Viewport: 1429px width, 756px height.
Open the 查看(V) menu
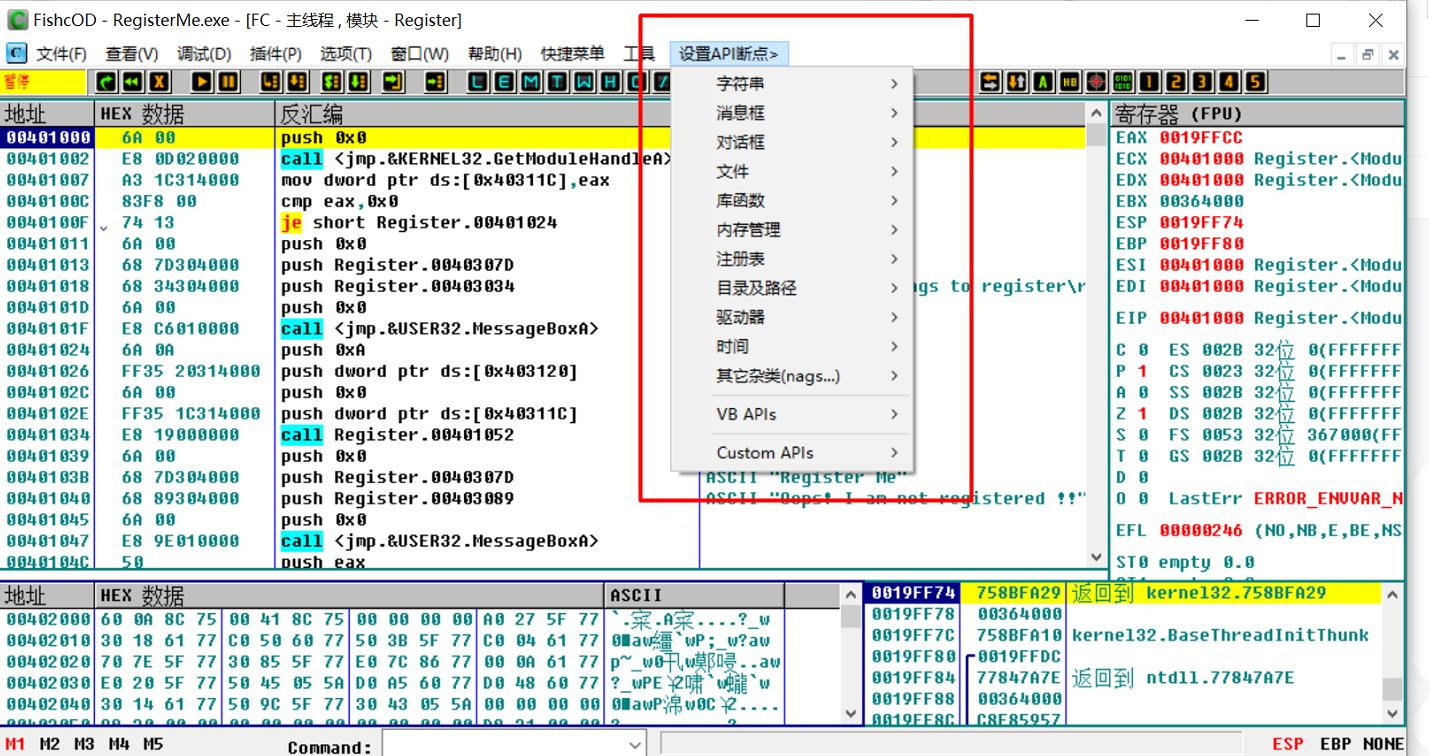(x=132, y=54)
